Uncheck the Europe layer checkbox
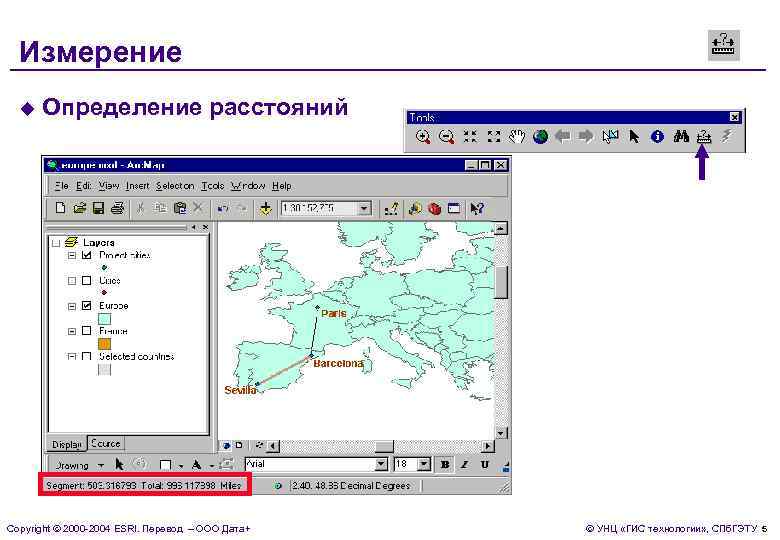The height and width of the screenshot is (540, 780). coord(87,305)
